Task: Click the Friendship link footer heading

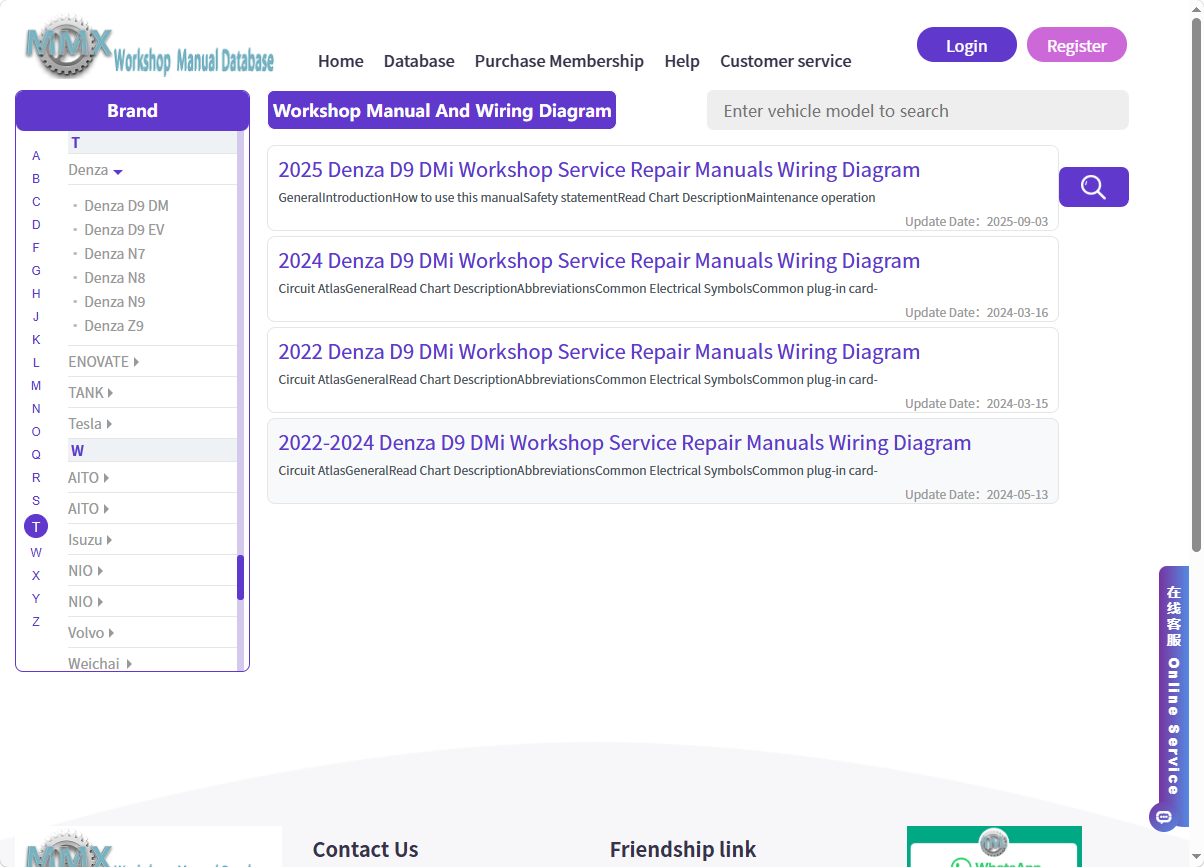Action: coord(683,850)
